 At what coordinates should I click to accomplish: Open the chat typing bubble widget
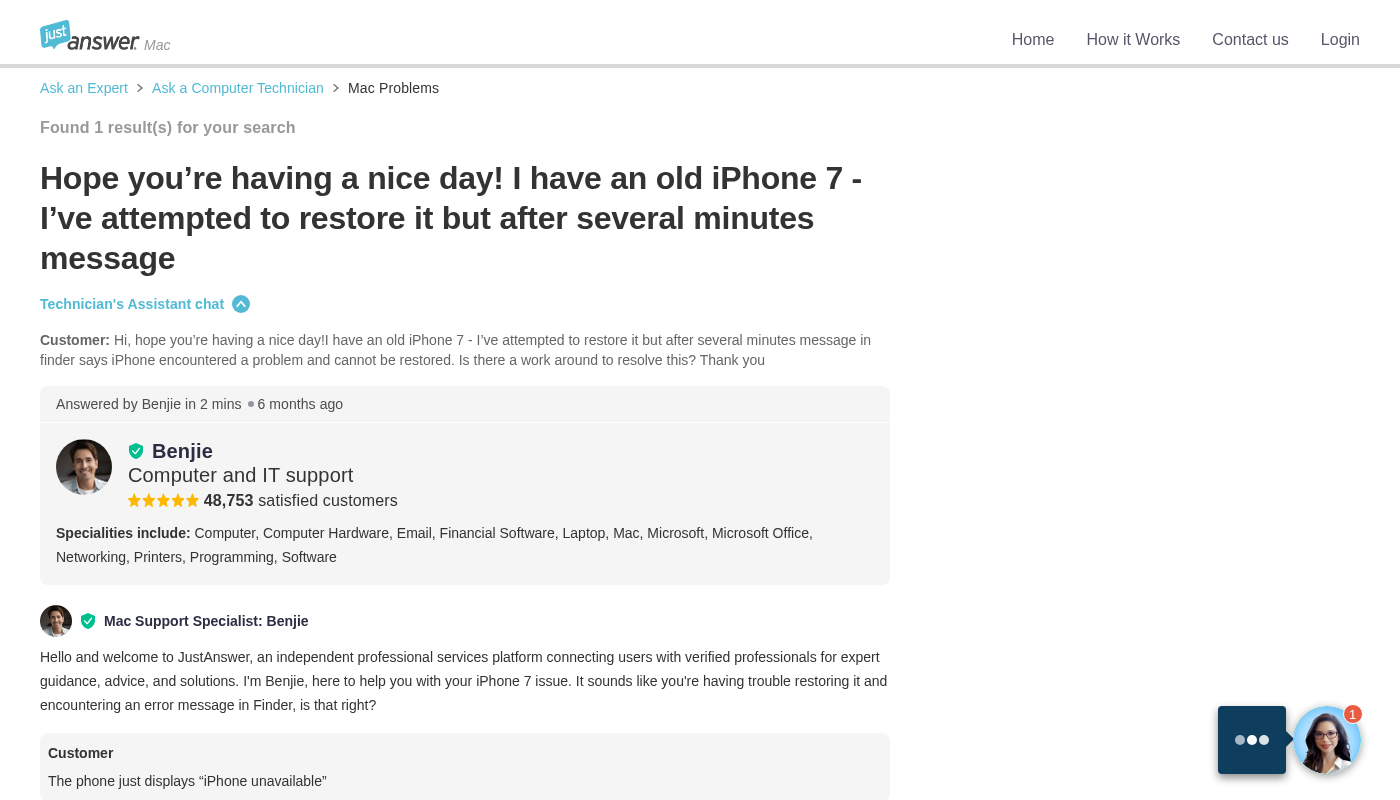pos(1252,740)
